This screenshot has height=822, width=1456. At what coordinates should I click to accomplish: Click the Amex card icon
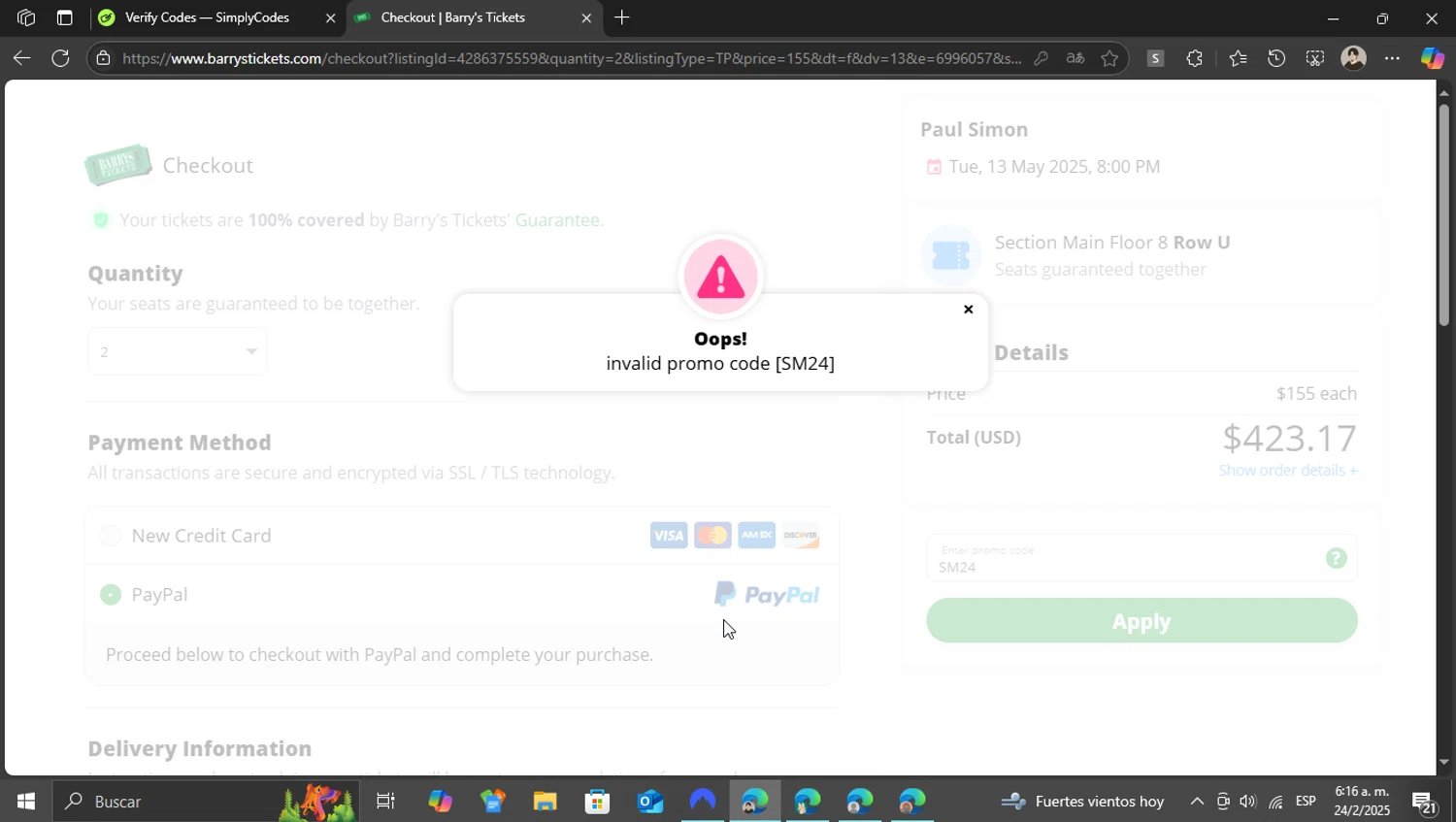point(757,536)
